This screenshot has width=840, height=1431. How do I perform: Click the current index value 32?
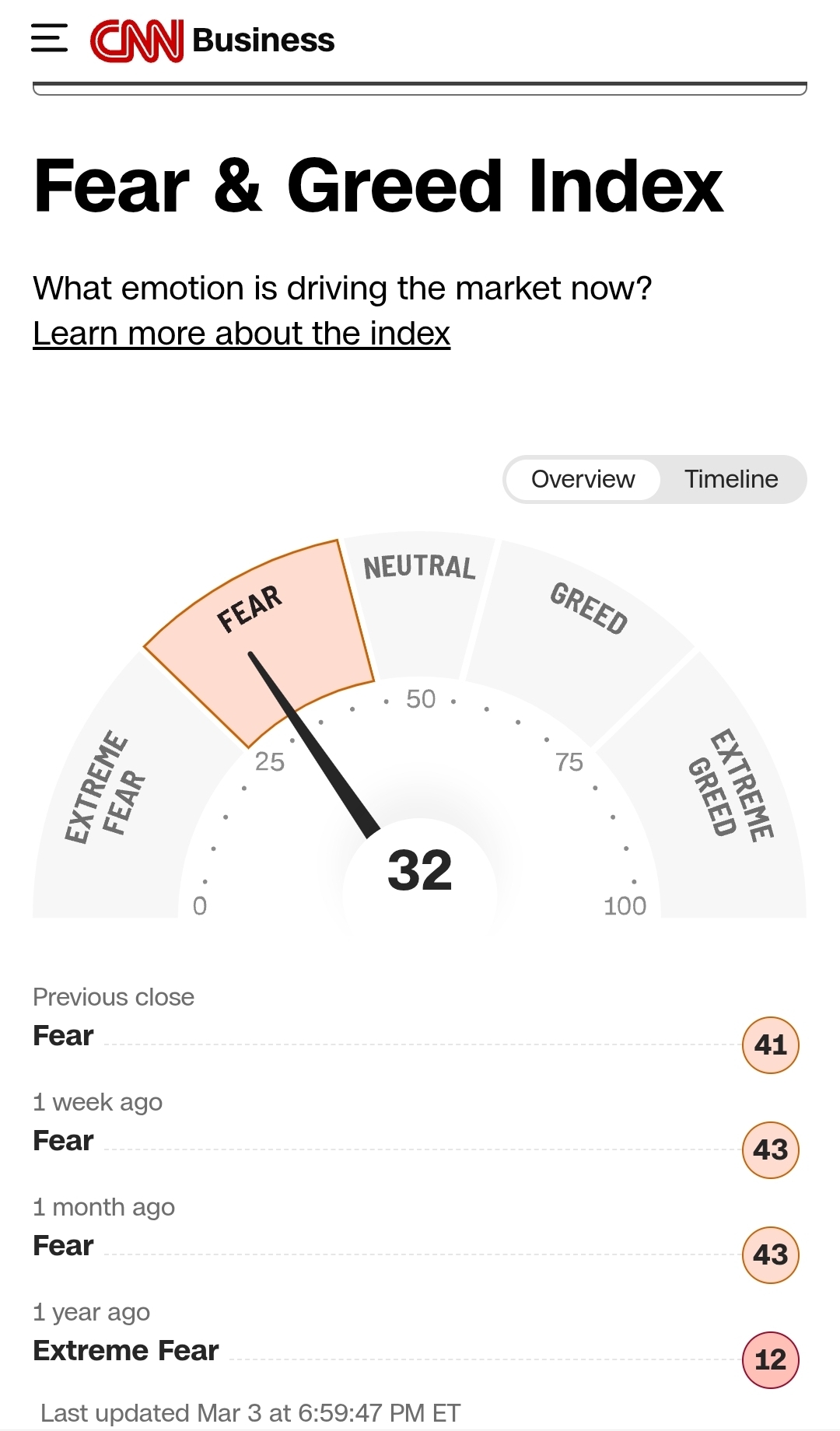[420, 869]
